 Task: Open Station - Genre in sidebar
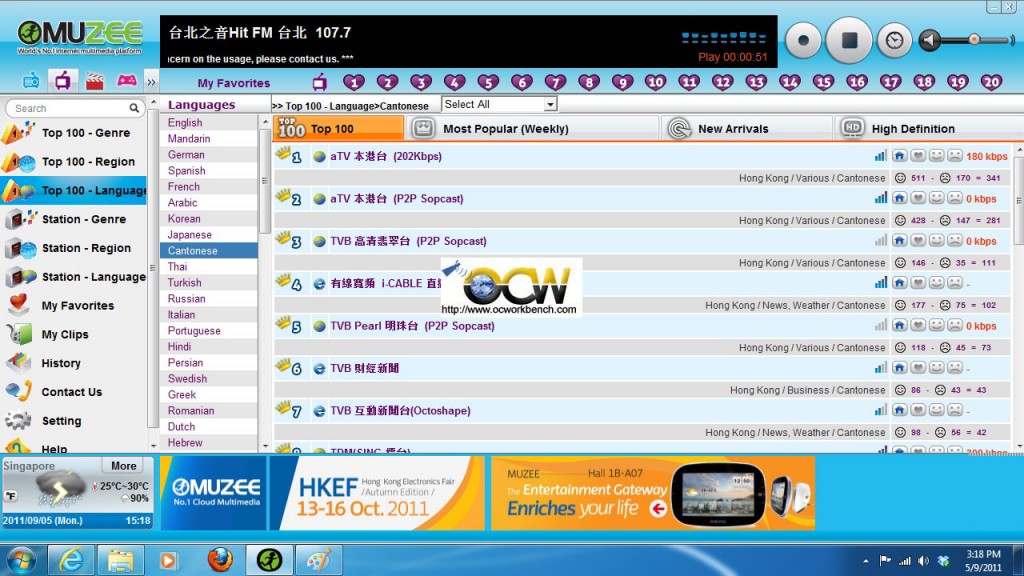(74, 219)
